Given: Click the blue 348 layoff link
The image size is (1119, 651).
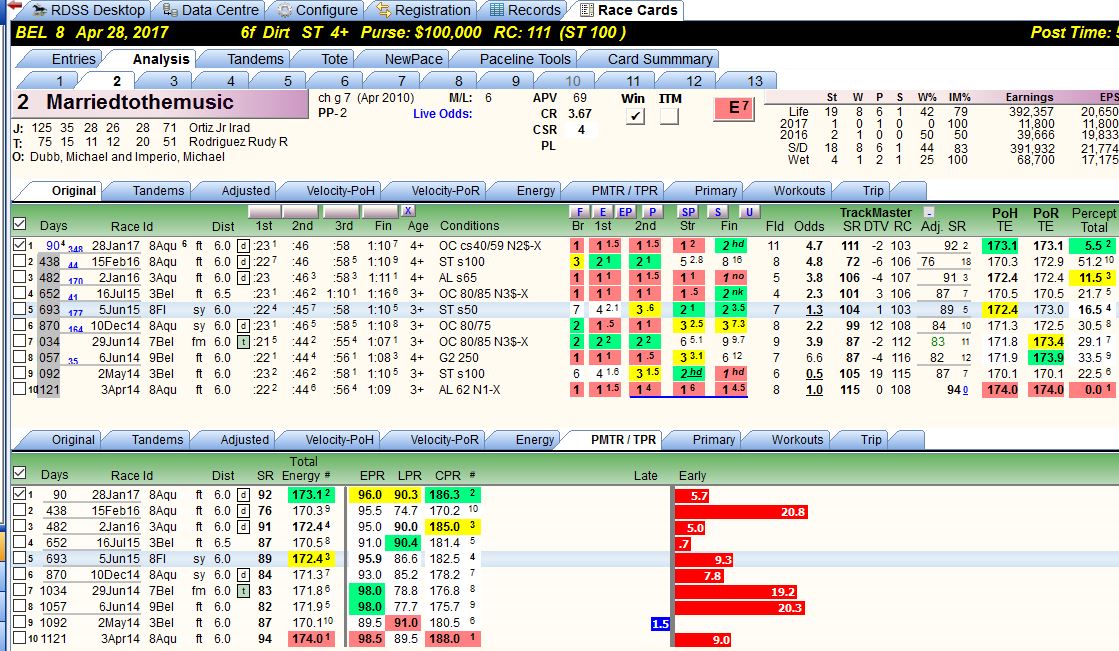Looking at the screenshot, I should (x=75, y=249).
